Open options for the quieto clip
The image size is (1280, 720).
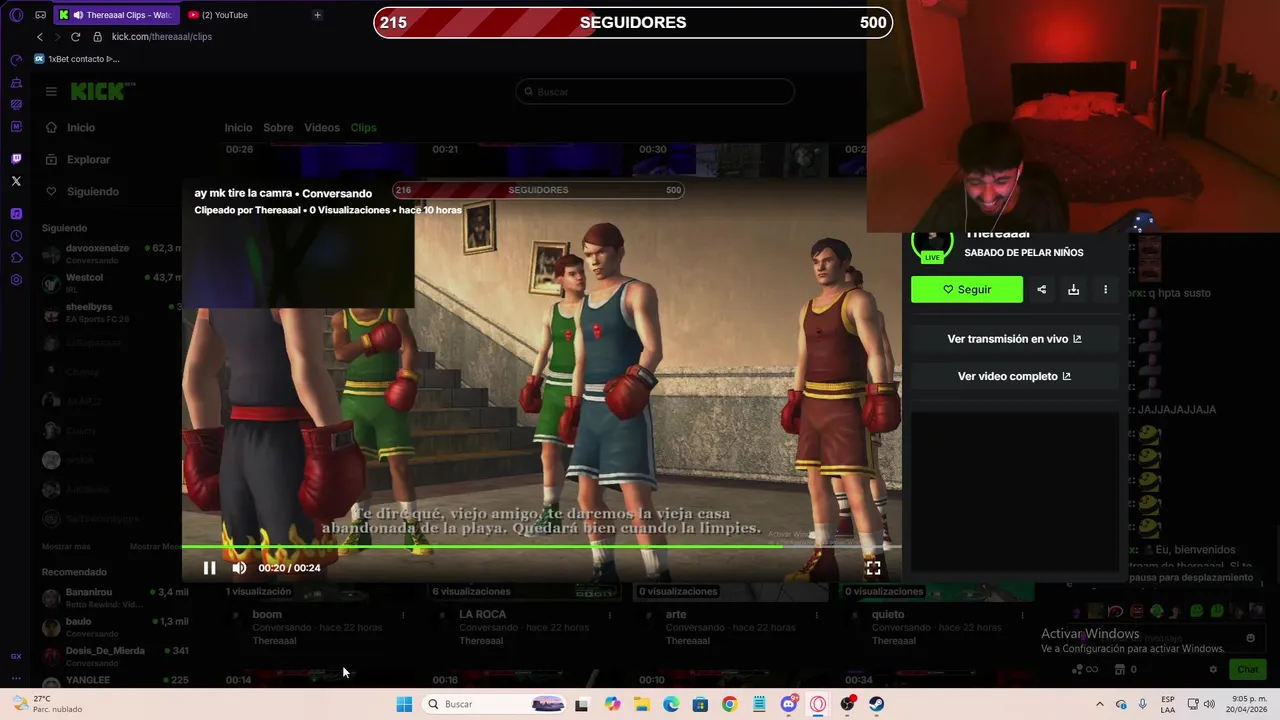(x=1024, y=615)
